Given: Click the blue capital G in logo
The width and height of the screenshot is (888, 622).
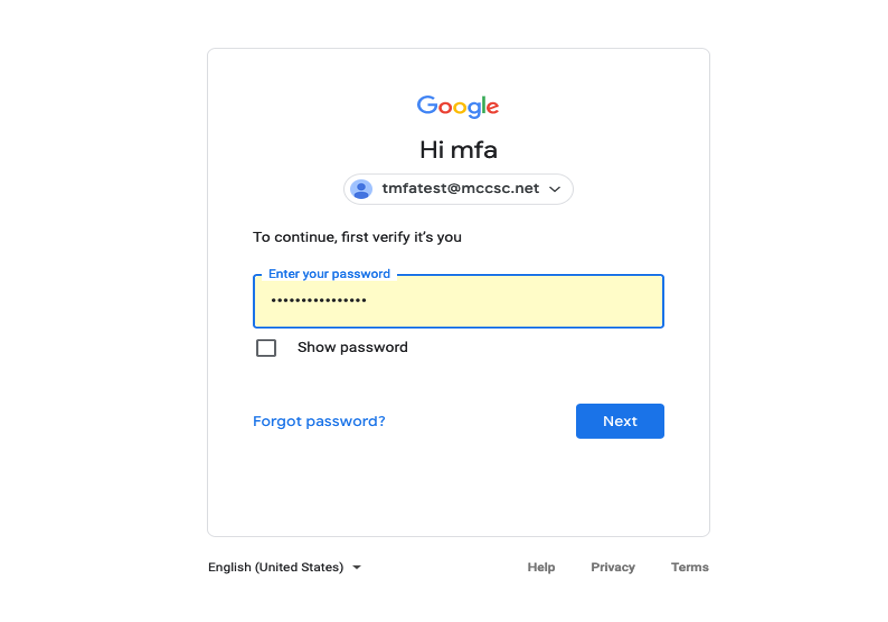Looking at the screenshot, I should click(x=427, y=105).
